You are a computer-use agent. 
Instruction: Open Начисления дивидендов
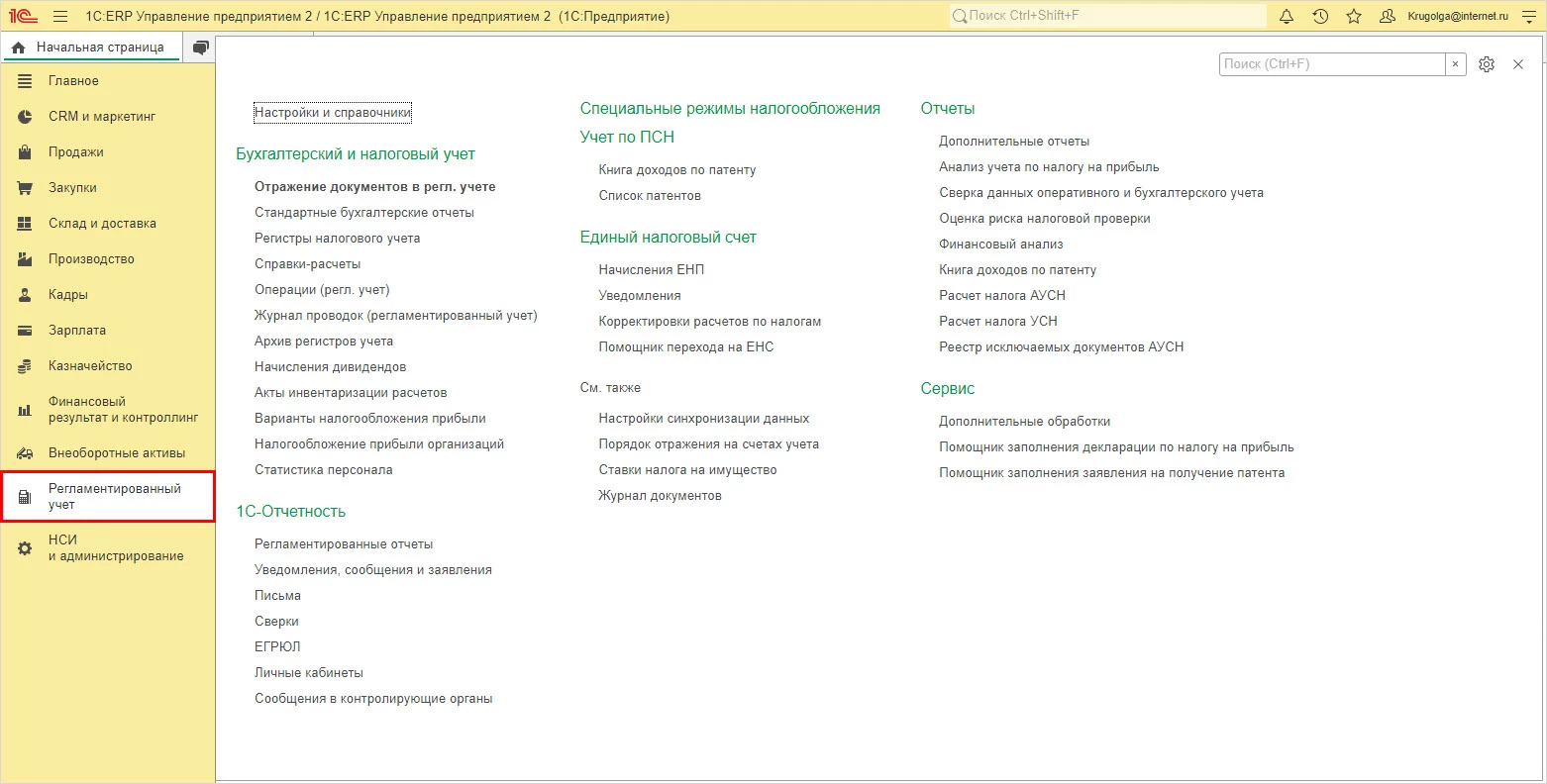tap(331, 367)
